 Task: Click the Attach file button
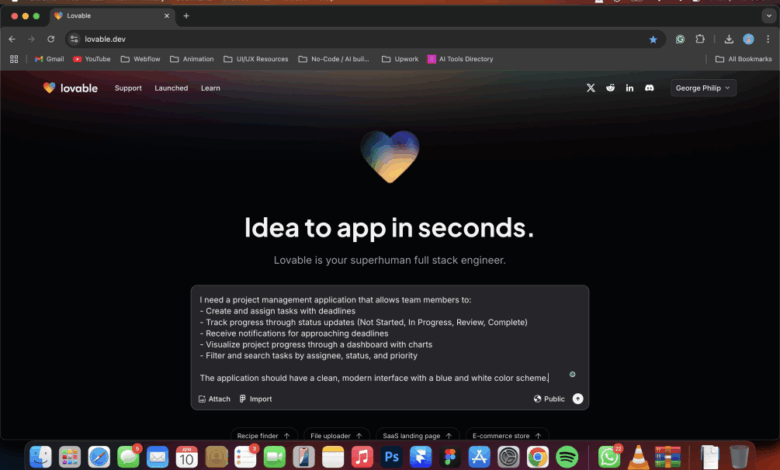214,399
